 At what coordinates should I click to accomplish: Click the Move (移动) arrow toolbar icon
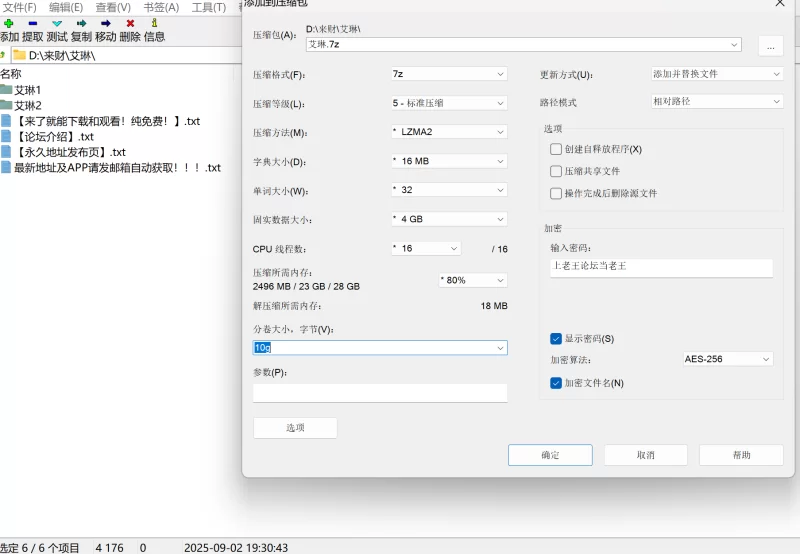(106, 23)
